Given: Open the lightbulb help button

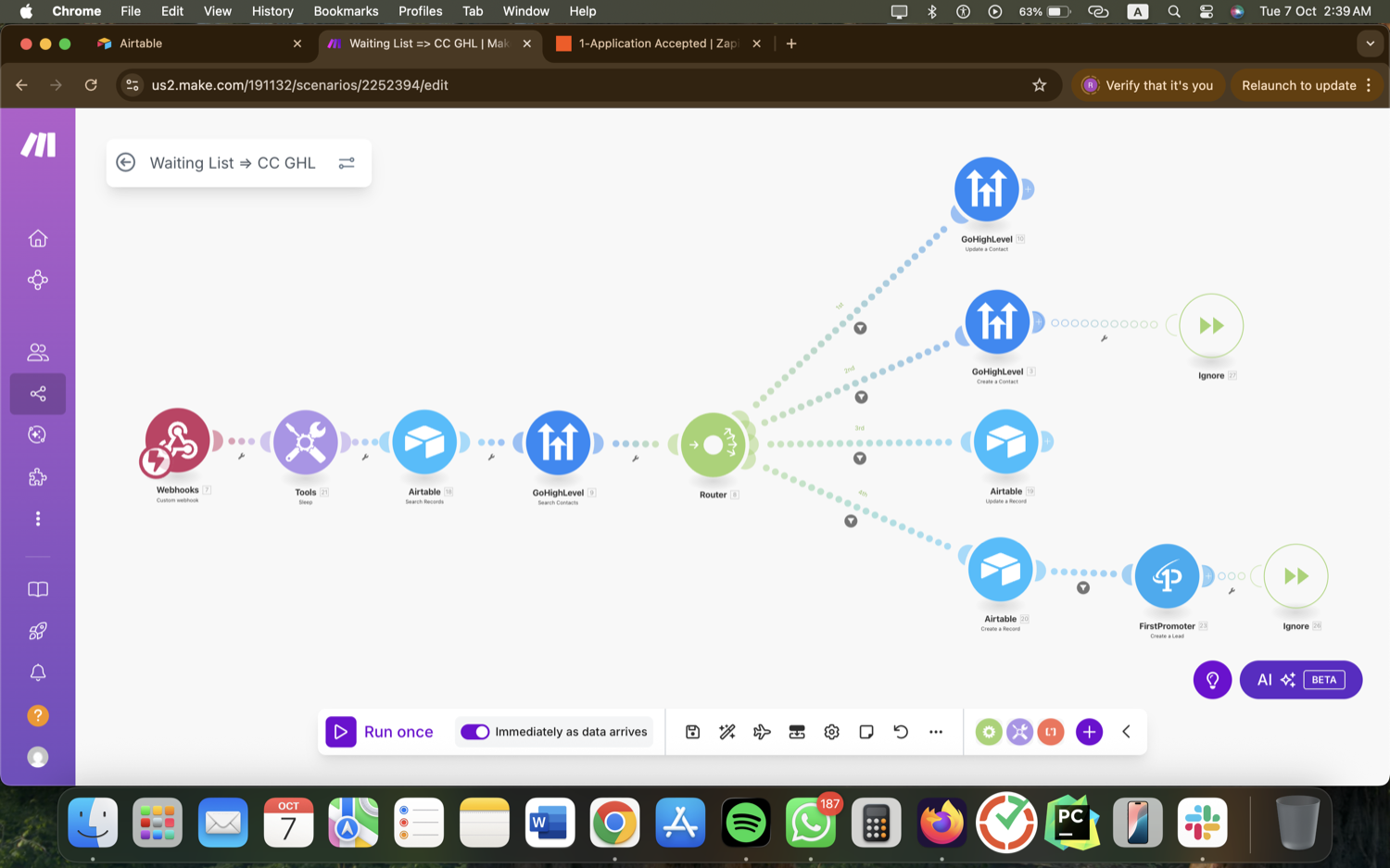Looking at the screenshot, I should (1212, 680).
